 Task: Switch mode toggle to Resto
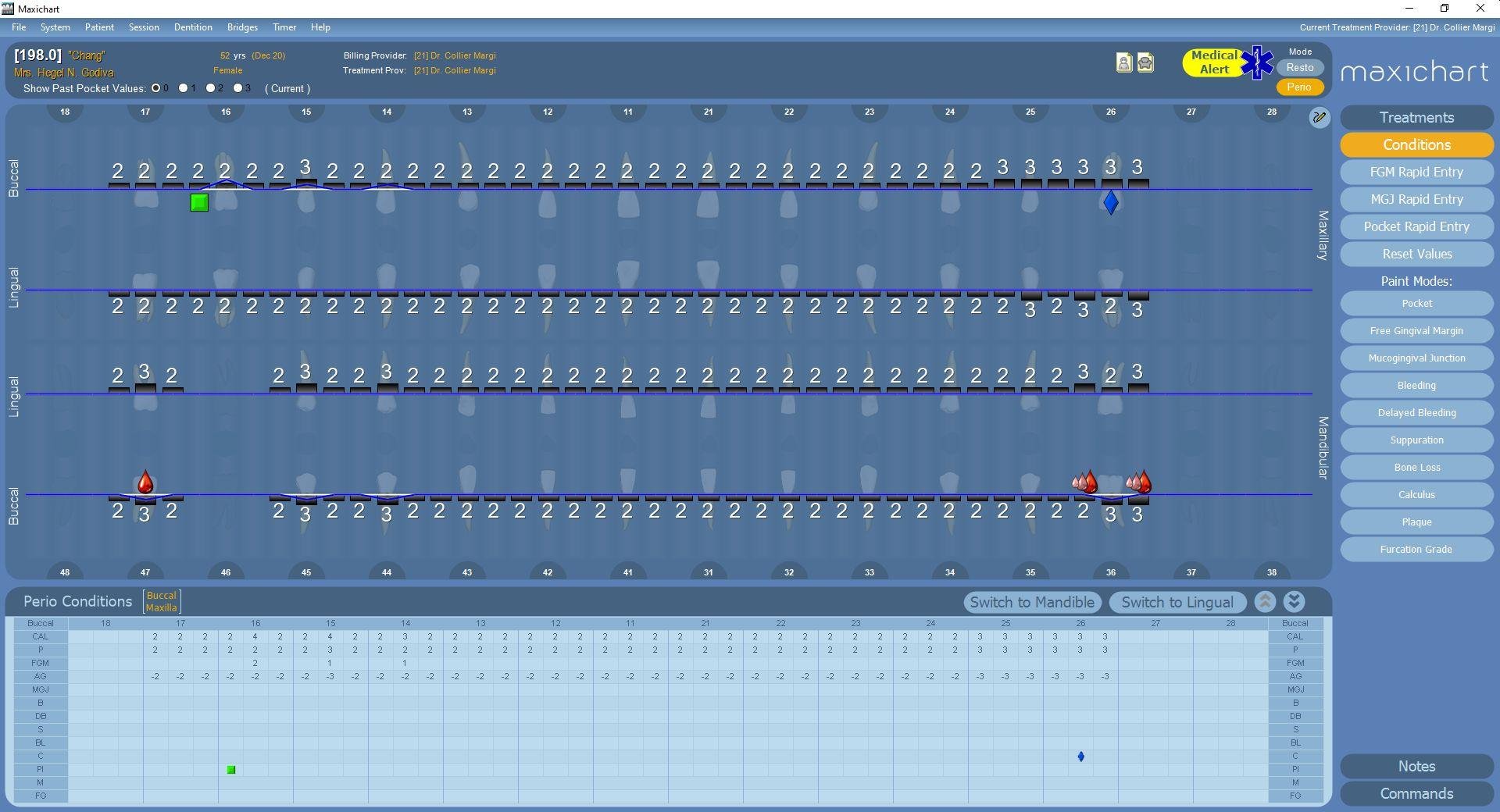(x=1299, y=68)
